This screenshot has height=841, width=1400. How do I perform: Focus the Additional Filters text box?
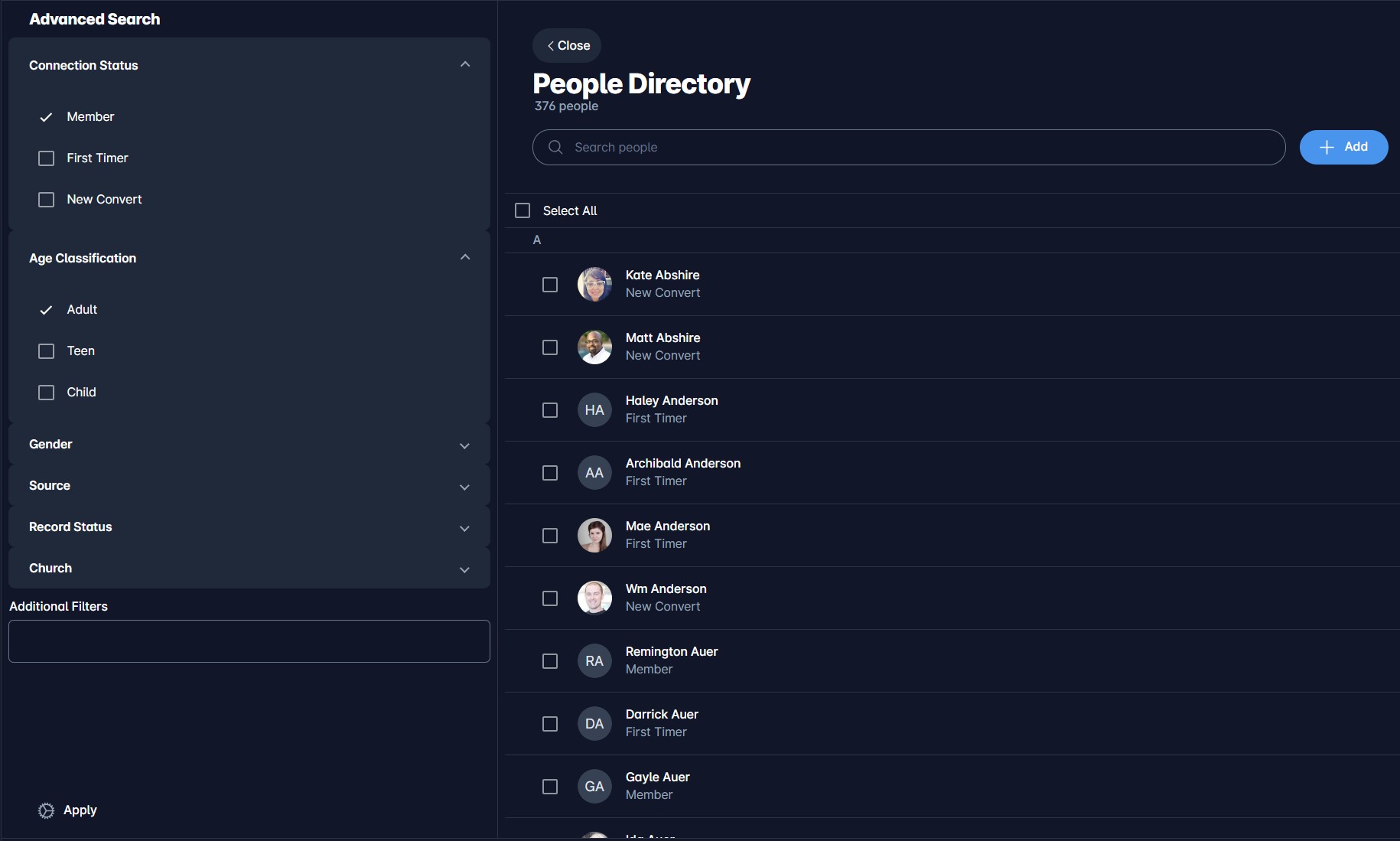(x=249, y=641)
